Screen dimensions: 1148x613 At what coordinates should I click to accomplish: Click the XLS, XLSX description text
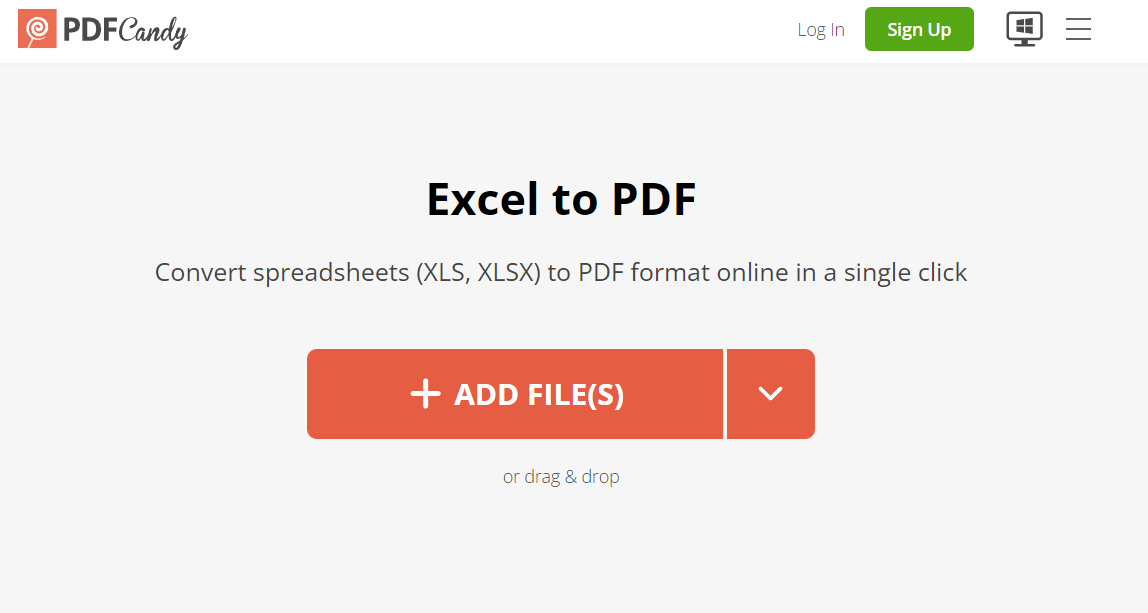[x=561, y=272]
